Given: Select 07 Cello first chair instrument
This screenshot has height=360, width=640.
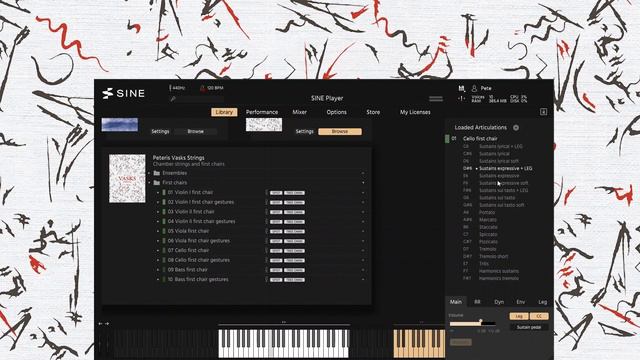Looking at the screenshot, I should coord(188,250).
